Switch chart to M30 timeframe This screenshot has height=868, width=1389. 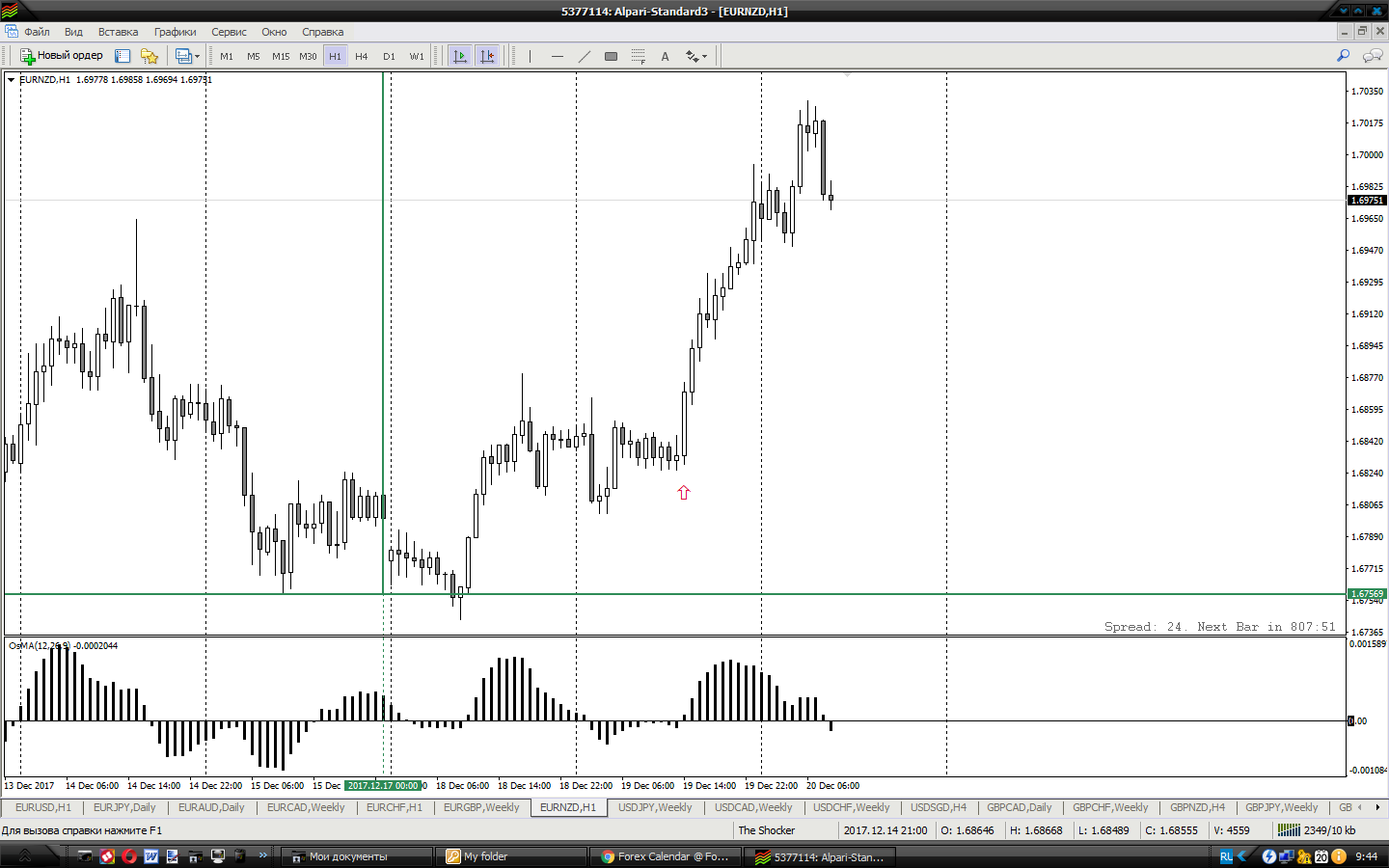(308, 56)
